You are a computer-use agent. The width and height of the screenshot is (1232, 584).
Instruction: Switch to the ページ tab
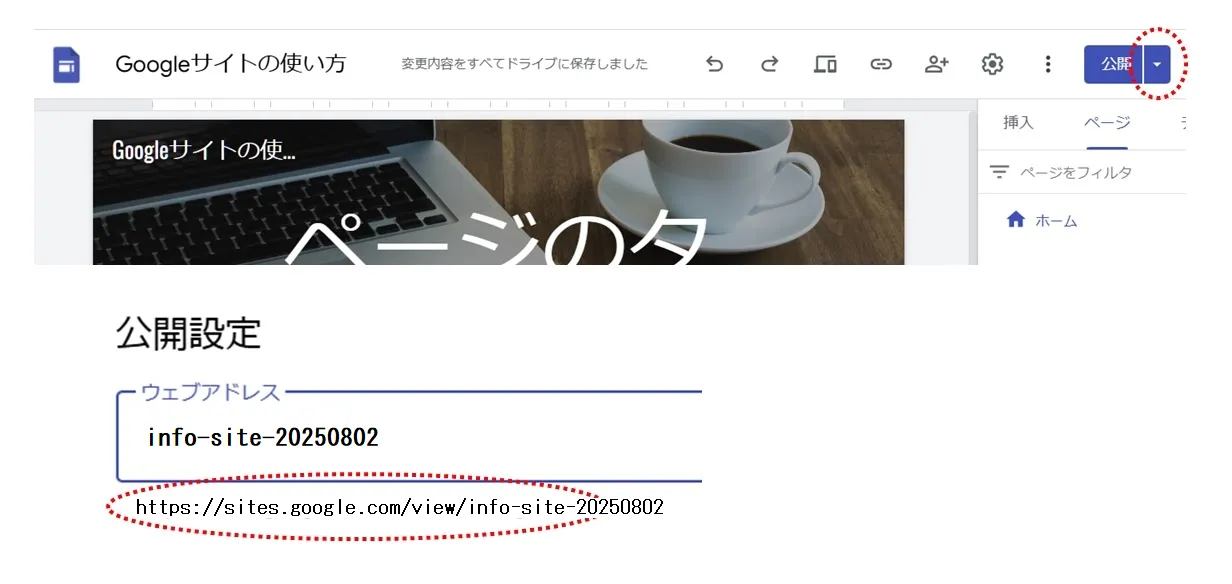pos(1107,123)
